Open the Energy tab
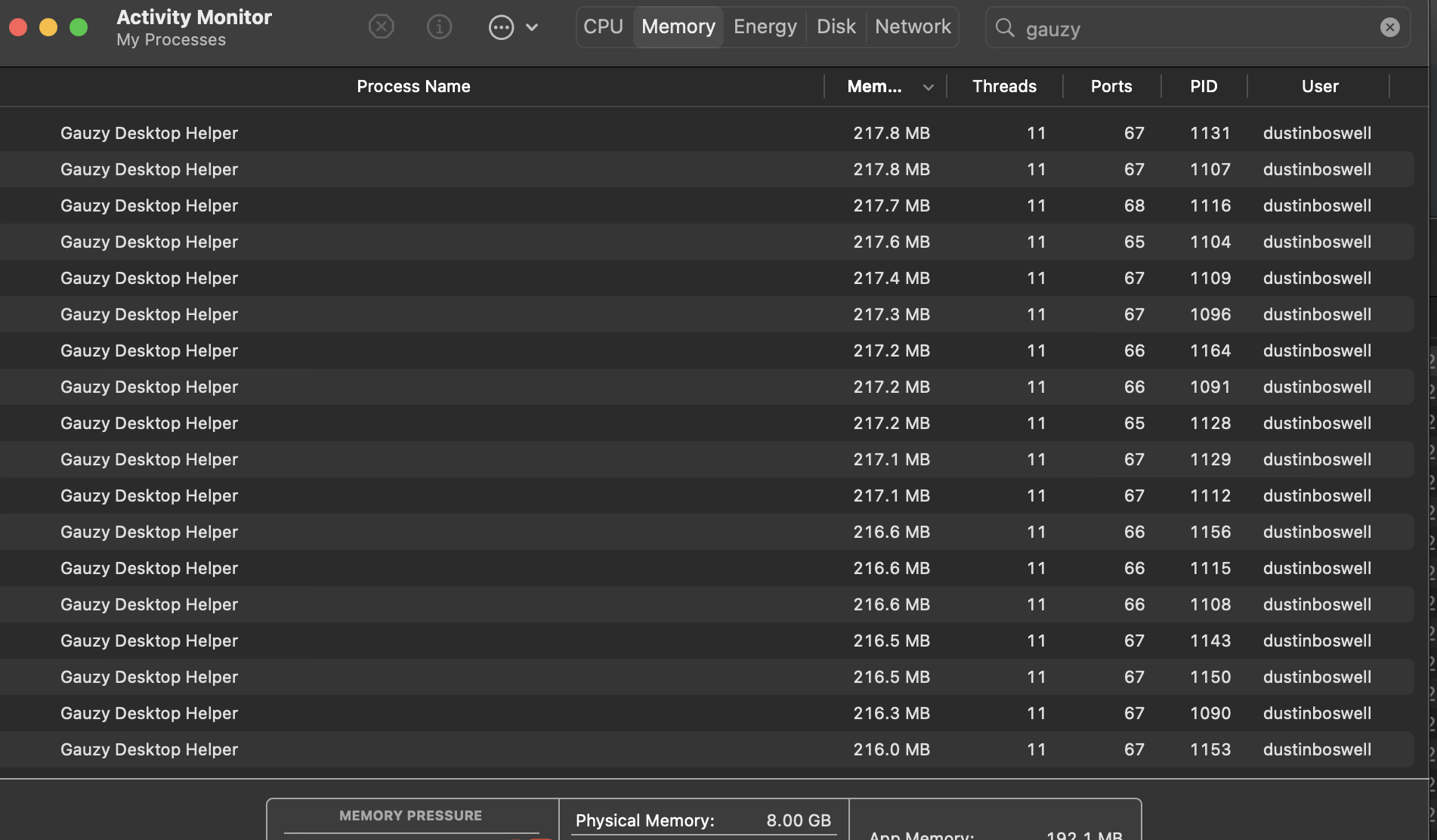This screenshot has height=840, width=1437. (x=764, y=26)
